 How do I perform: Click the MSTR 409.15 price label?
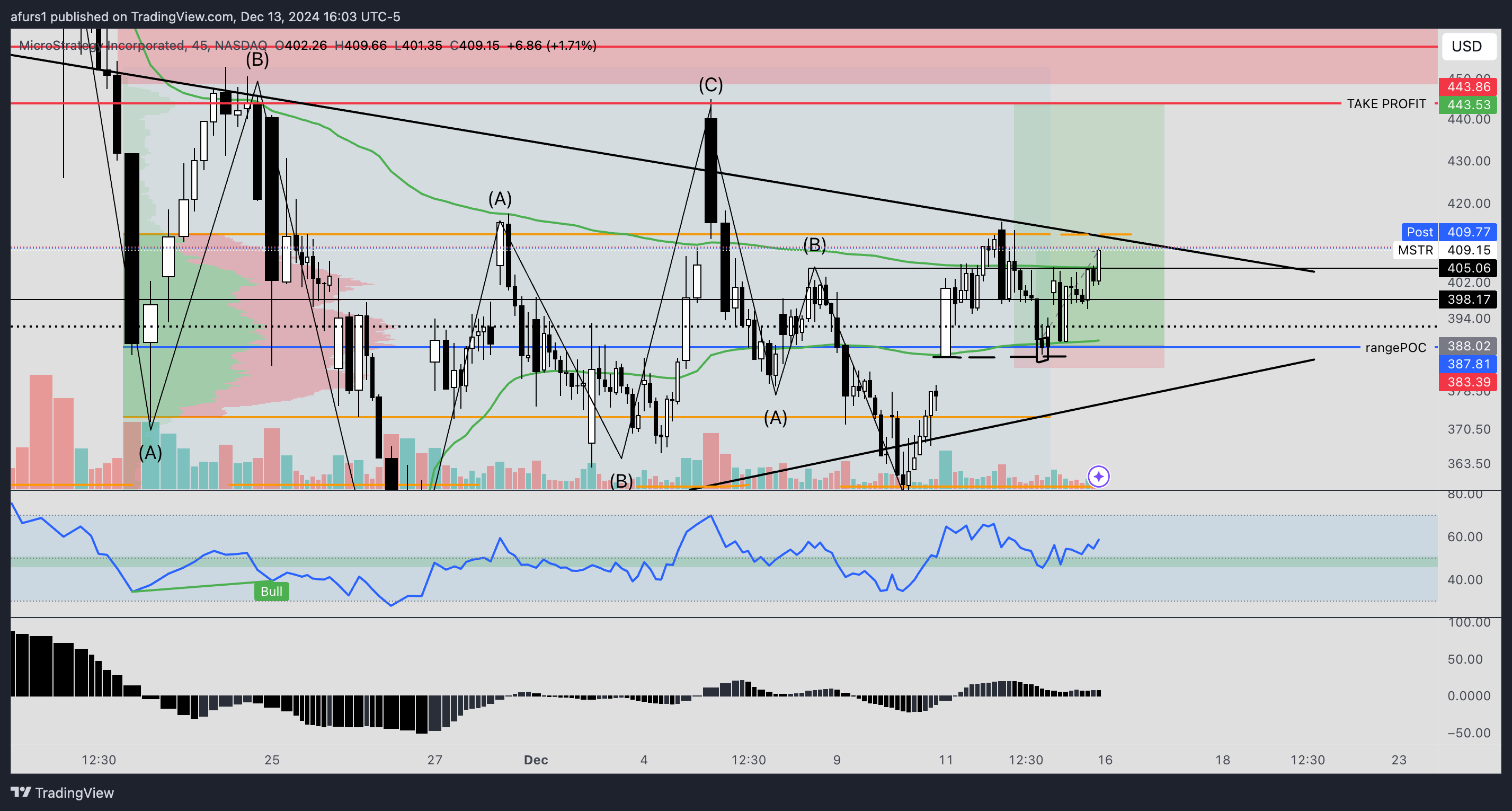(1446, 250)
